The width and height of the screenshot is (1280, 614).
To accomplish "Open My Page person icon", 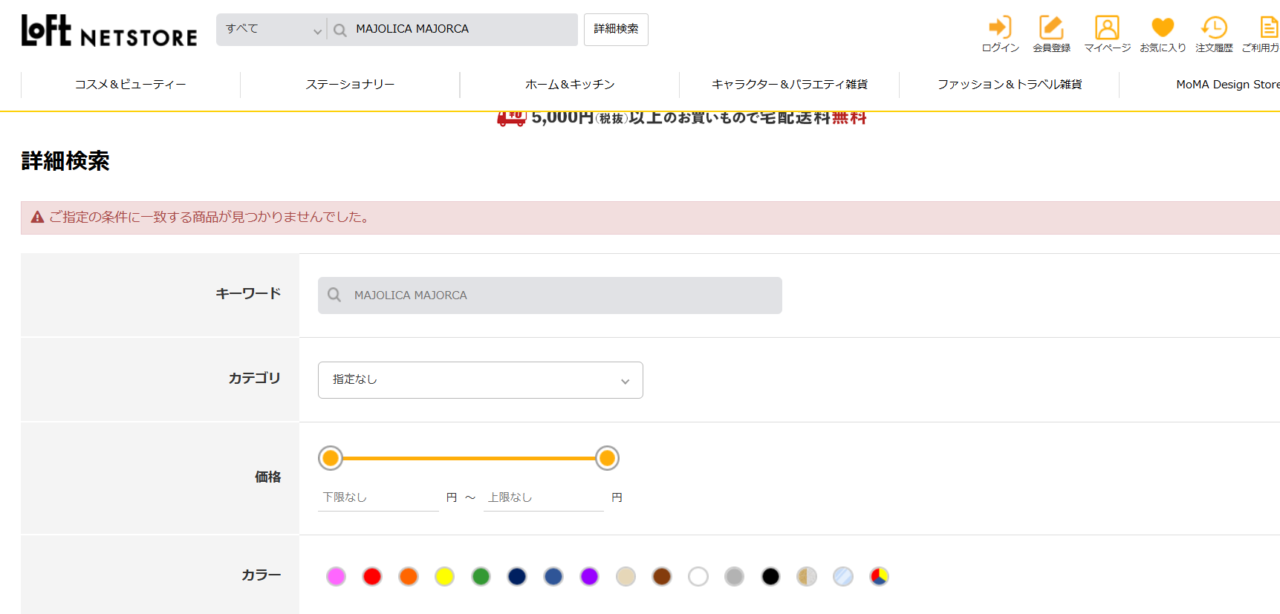I will pyautogui.click(x=1107, y=27).
